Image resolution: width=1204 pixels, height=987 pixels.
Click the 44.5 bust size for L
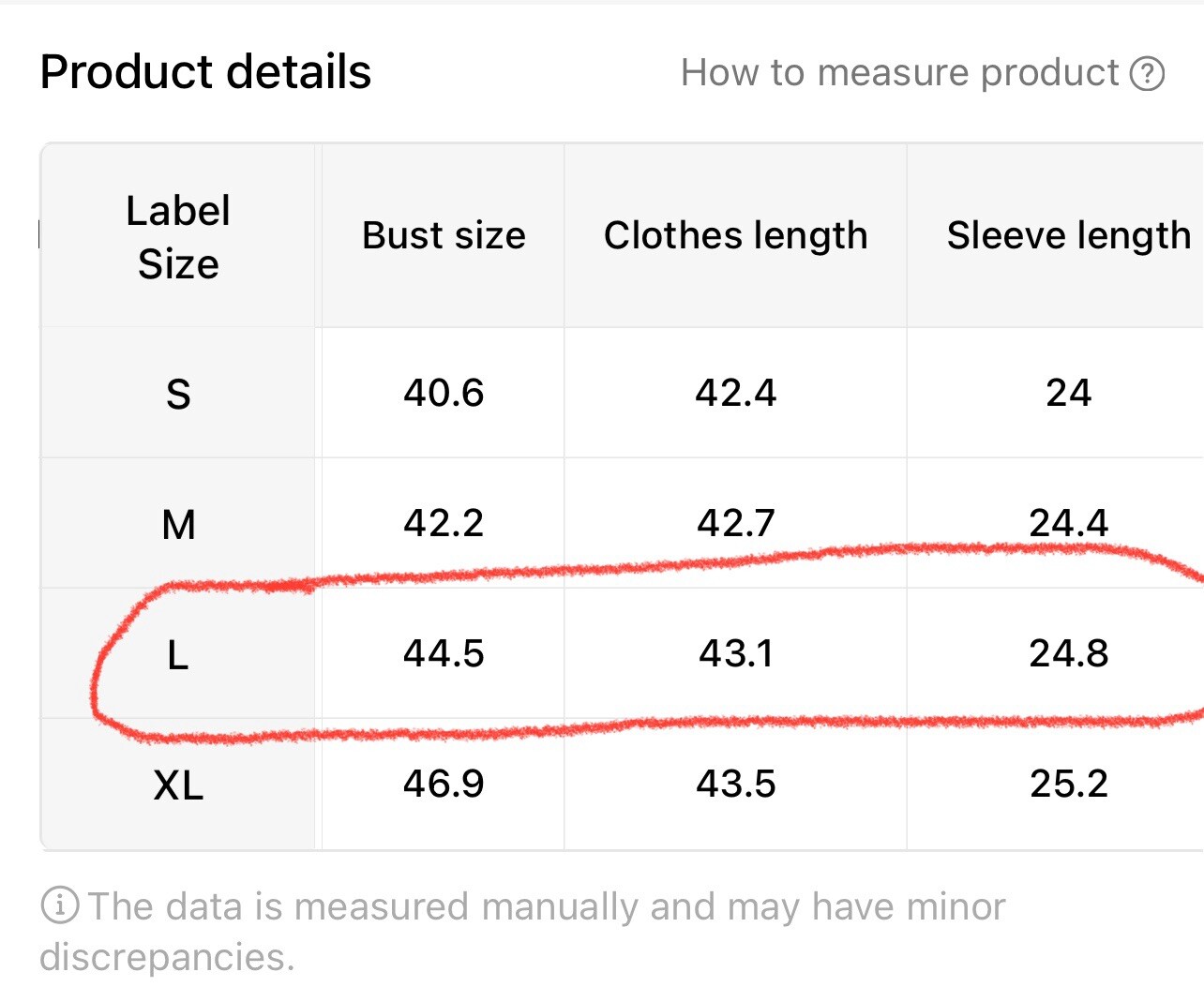pos(444,653)
